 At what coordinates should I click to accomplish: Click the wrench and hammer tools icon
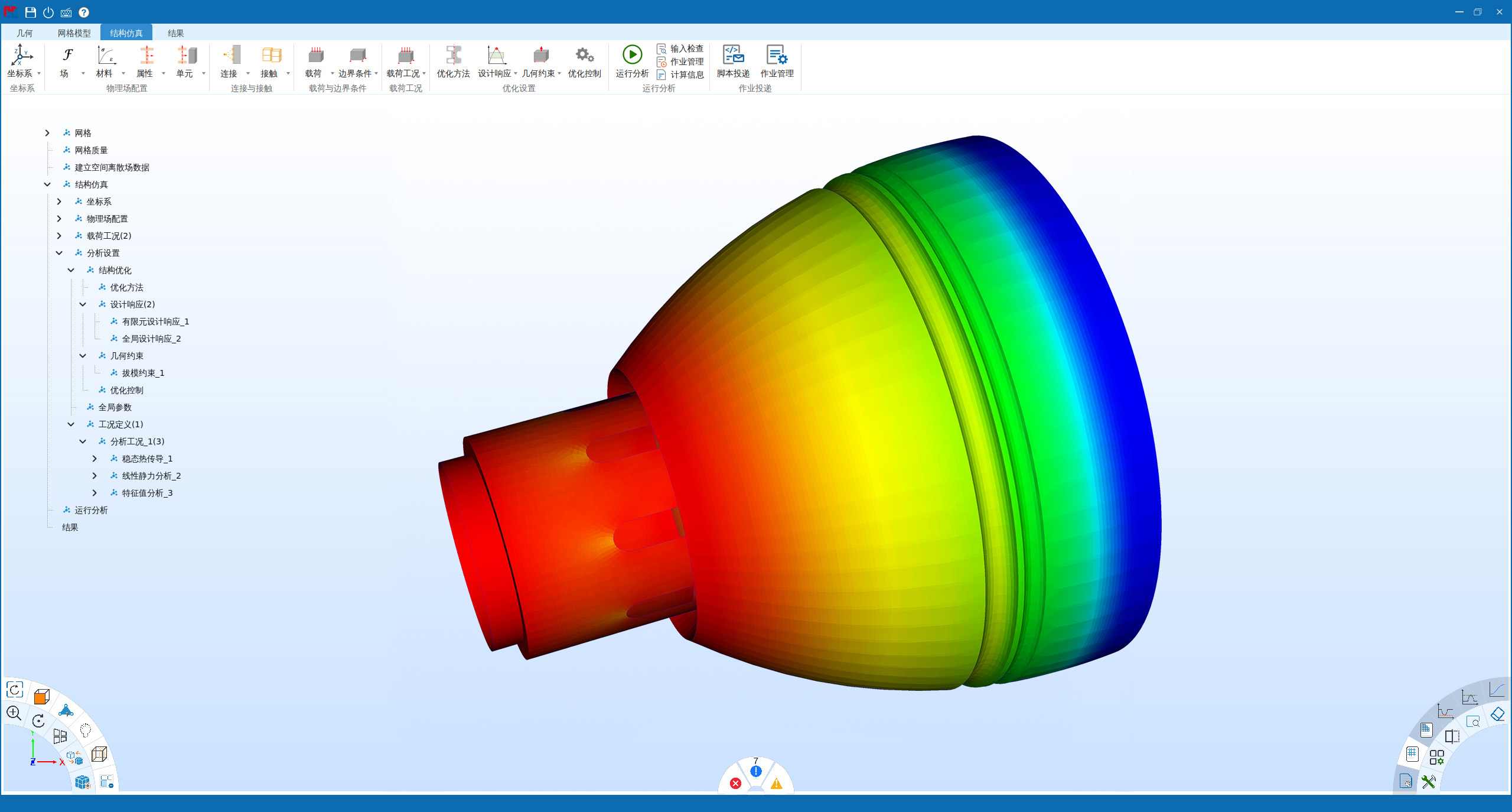click(1428, 782)
